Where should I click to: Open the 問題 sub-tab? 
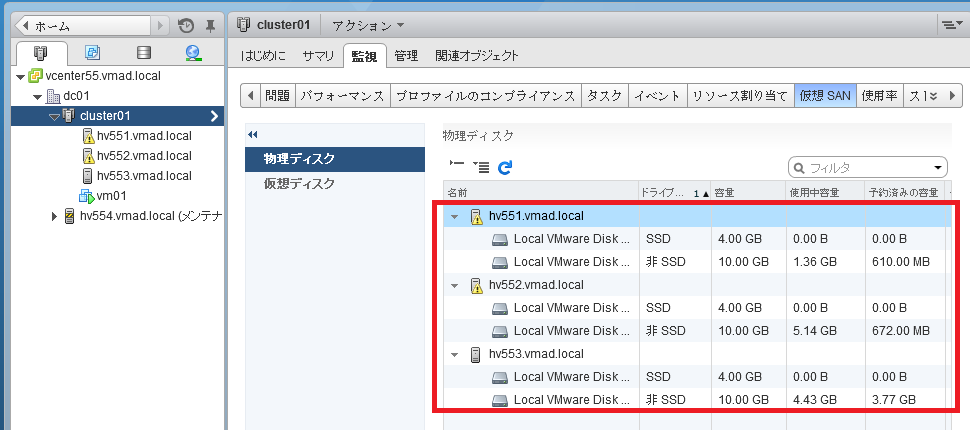[277, 96]
